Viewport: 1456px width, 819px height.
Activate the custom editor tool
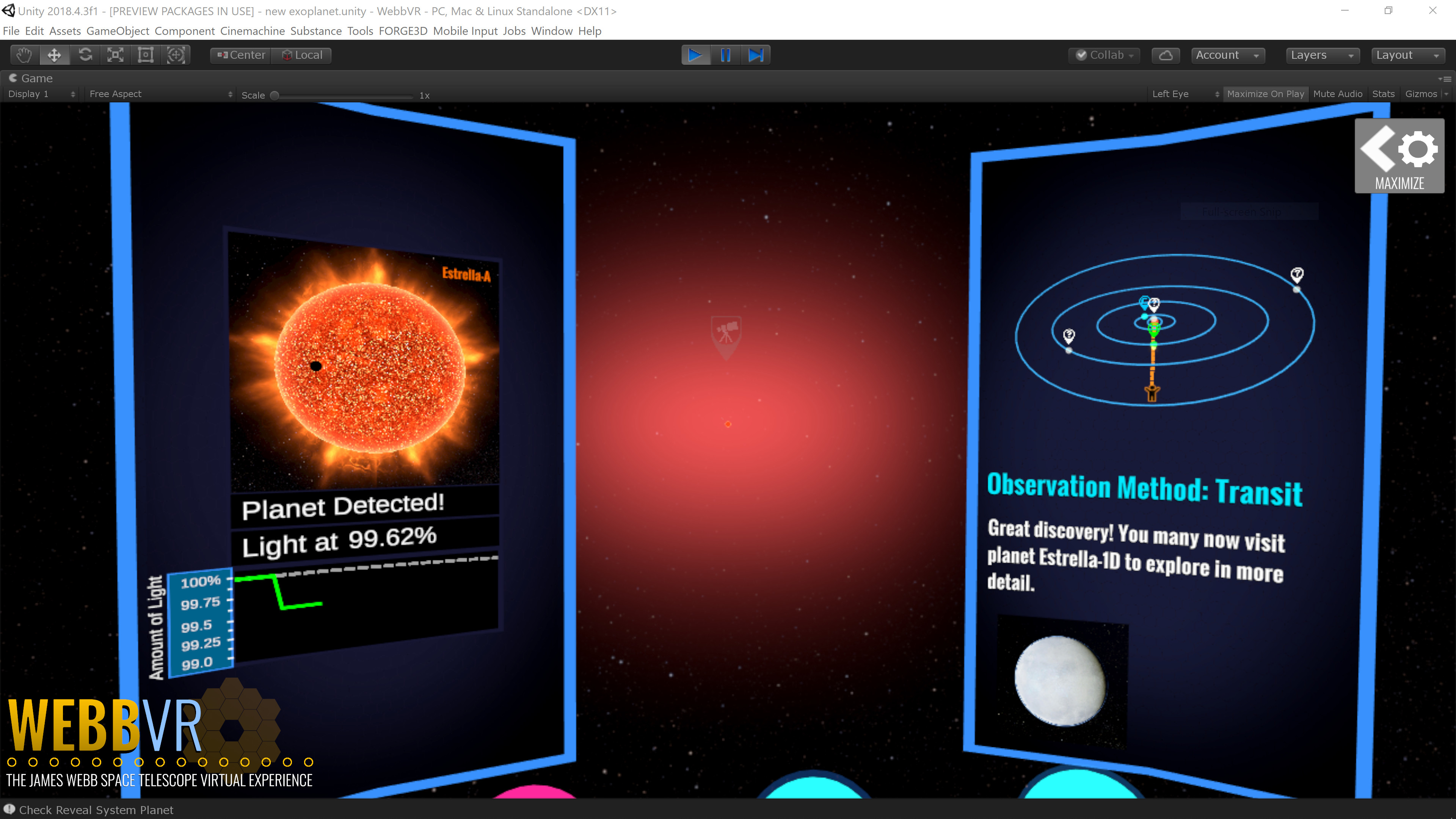point(176,55)
